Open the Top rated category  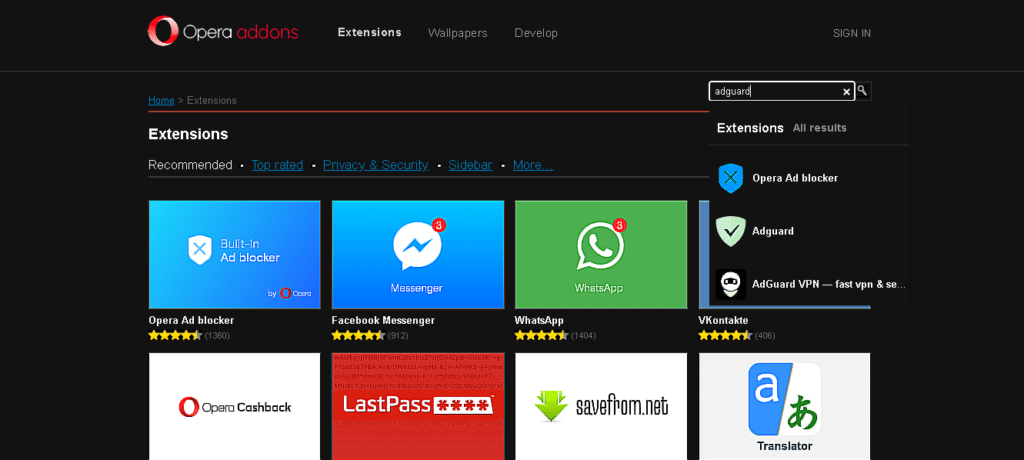(x=278, y=165)
